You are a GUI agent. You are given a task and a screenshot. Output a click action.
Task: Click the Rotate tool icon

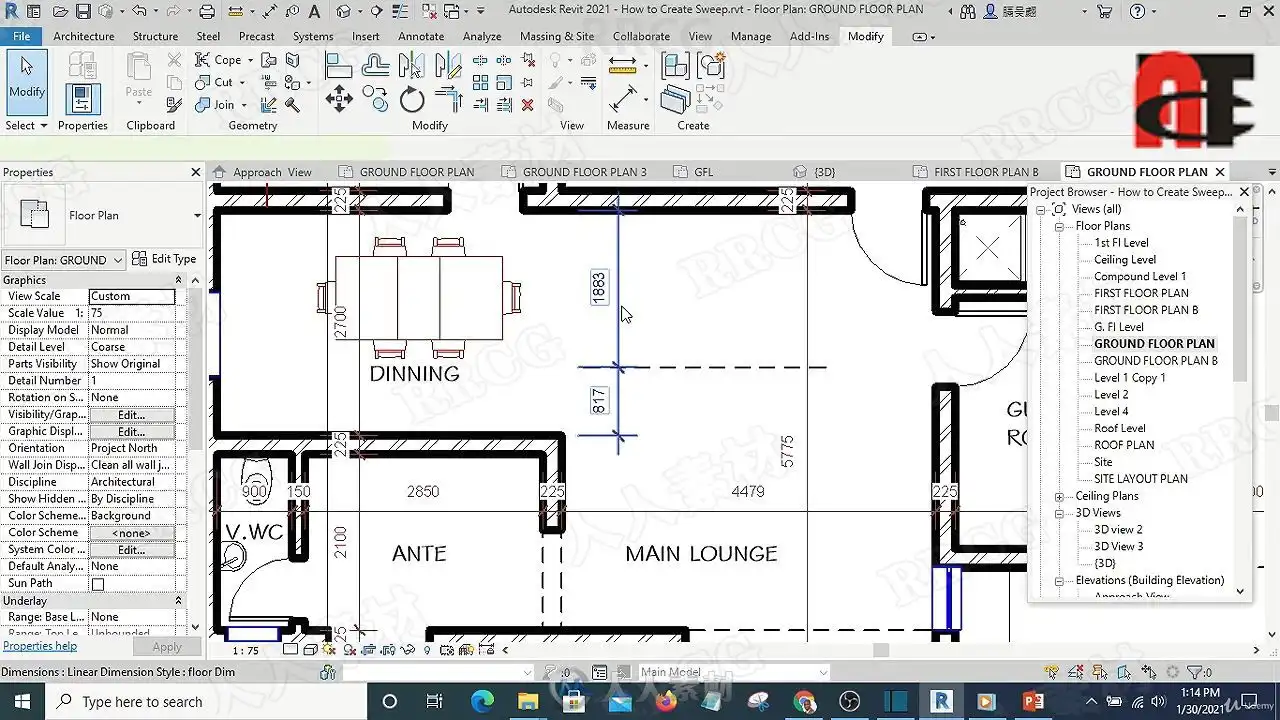tap(412, 99)
